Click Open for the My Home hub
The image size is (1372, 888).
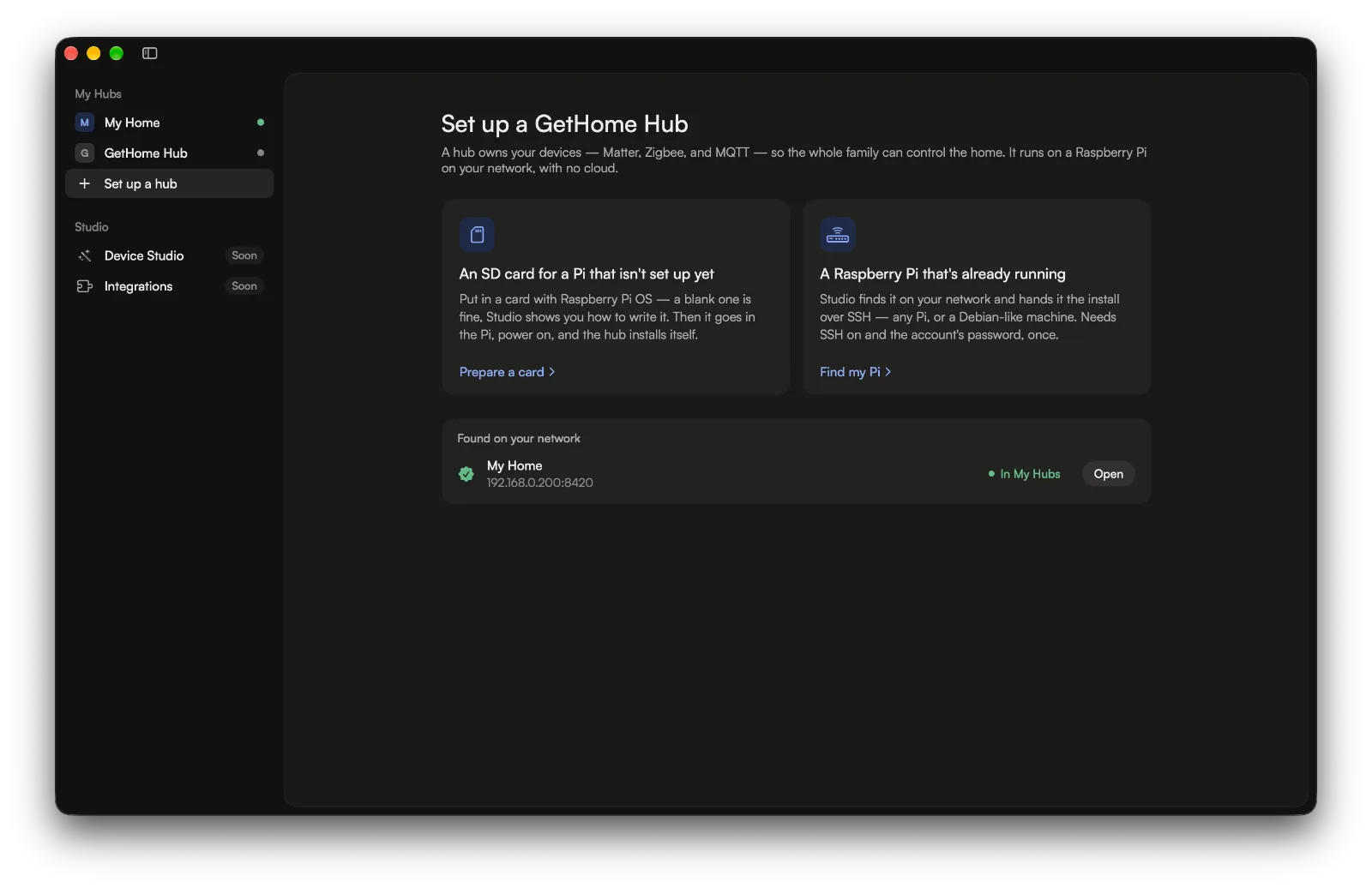point(1108,474)
